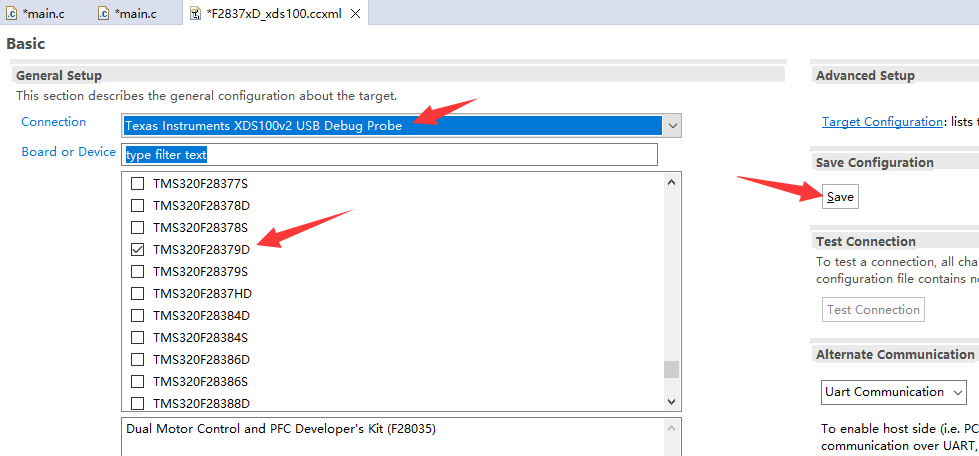The image size is (979, 456).
Task: Click the Test Connection button
Action: [873, 310]
